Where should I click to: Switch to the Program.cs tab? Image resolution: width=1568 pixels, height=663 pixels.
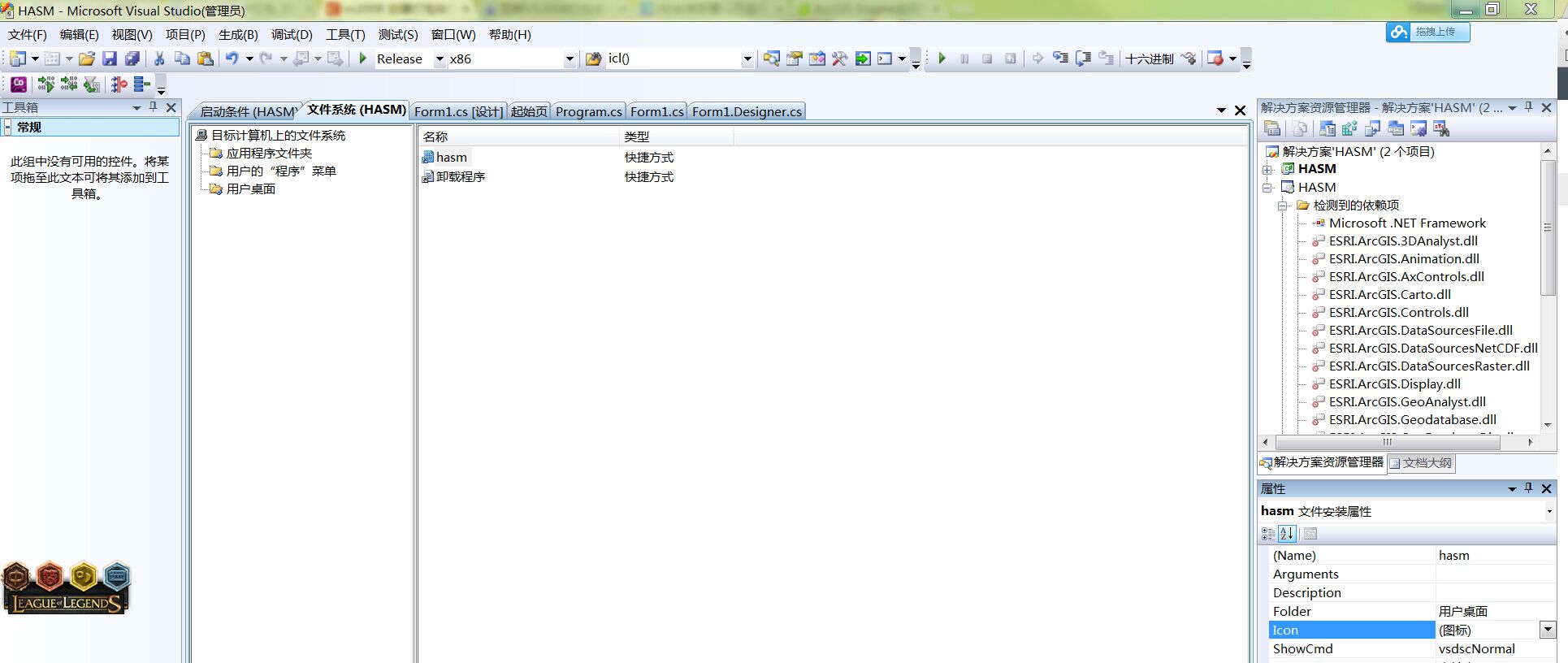(588, 111)
